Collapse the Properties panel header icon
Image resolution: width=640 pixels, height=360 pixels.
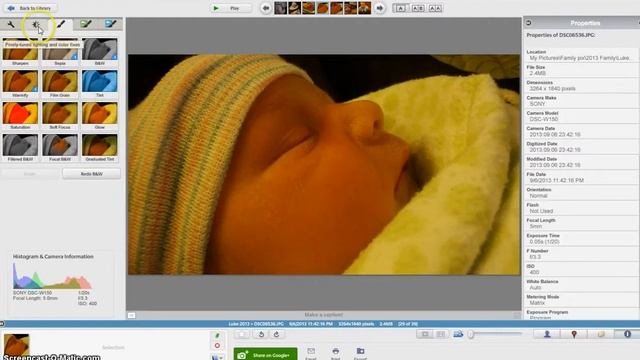pos(529,23)
